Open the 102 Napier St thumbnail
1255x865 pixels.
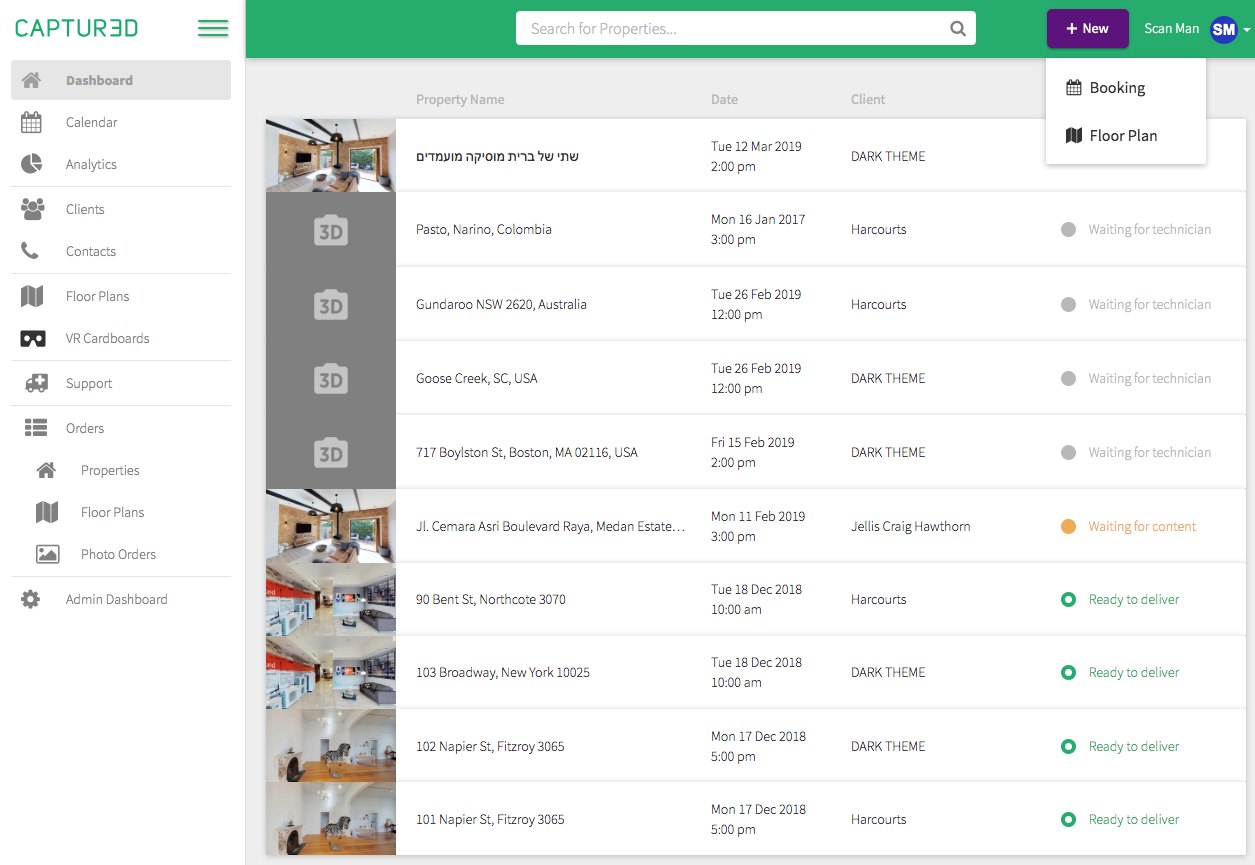pyautogui.click(x=331, y=746)
